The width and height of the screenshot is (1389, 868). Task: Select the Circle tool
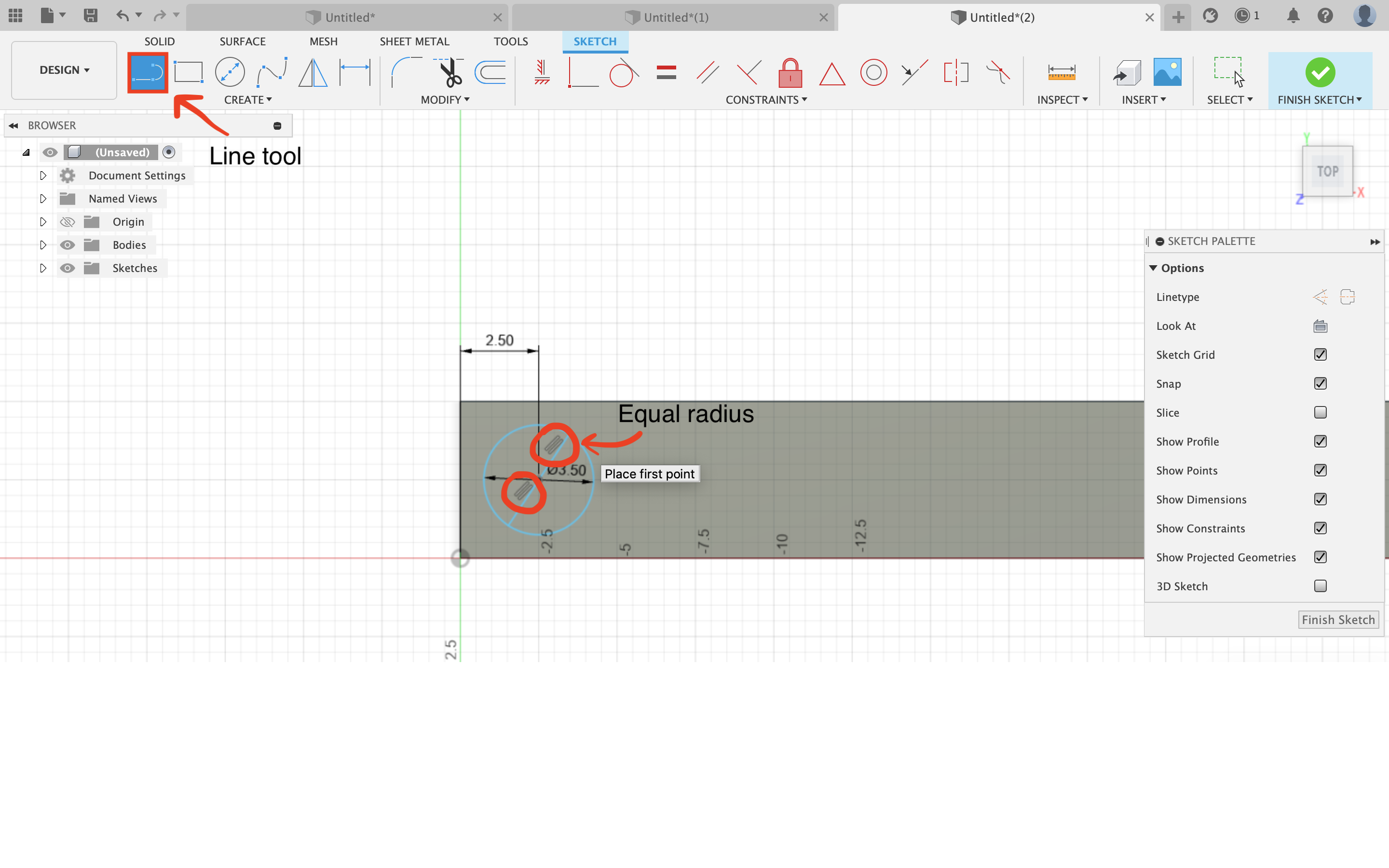pos(230,72)
